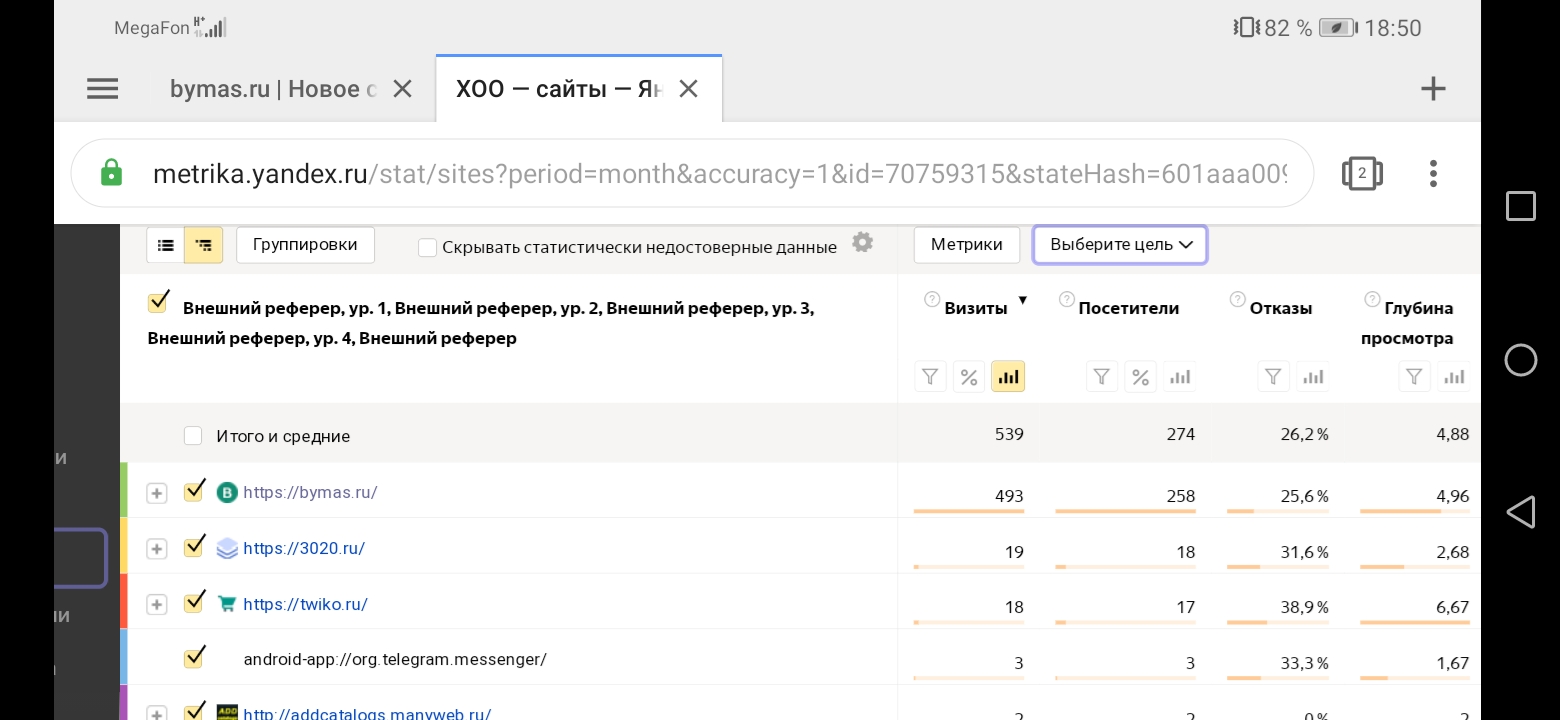Toggle the highlighted chart icon under Визиты
The height and width of the screenshot is (720, 1560).
coord(1008,377)
